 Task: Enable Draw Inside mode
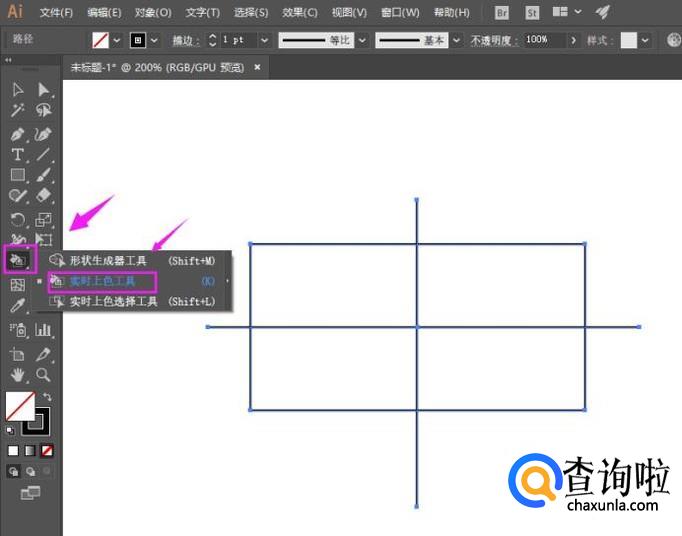click(47, 471)
